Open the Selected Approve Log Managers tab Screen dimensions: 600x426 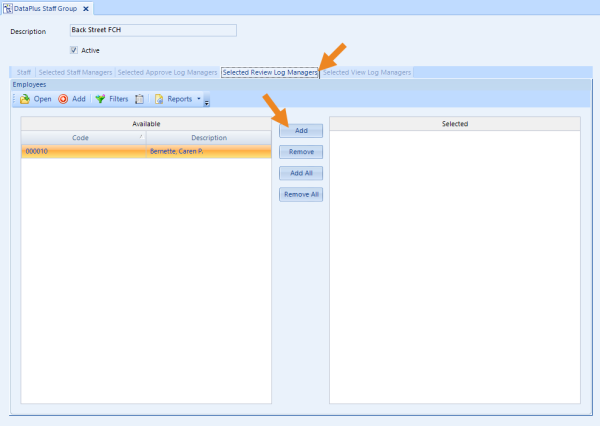coord(167,72)
